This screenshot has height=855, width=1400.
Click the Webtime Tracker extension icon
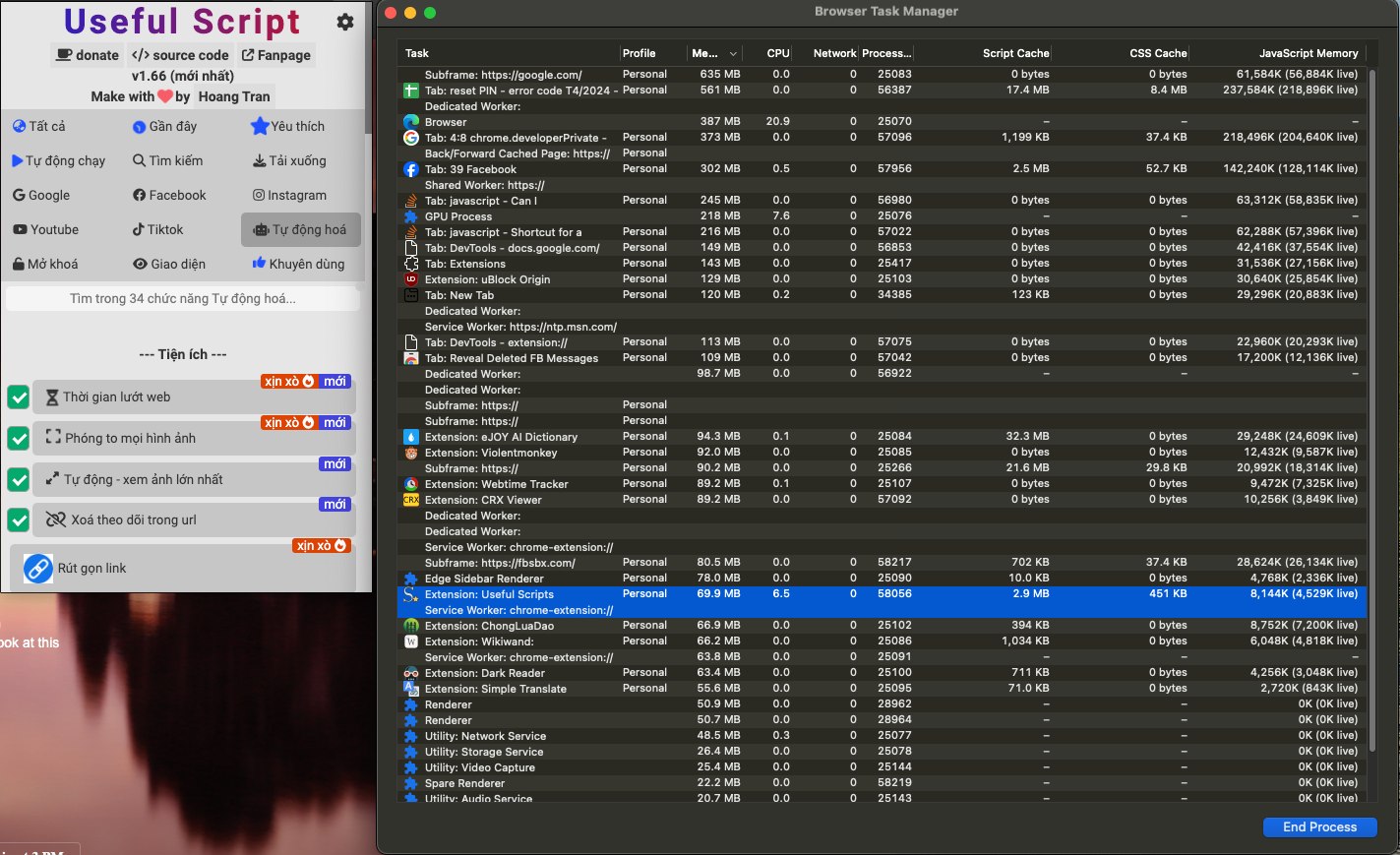pyautogui.click(x=411, y=484)
